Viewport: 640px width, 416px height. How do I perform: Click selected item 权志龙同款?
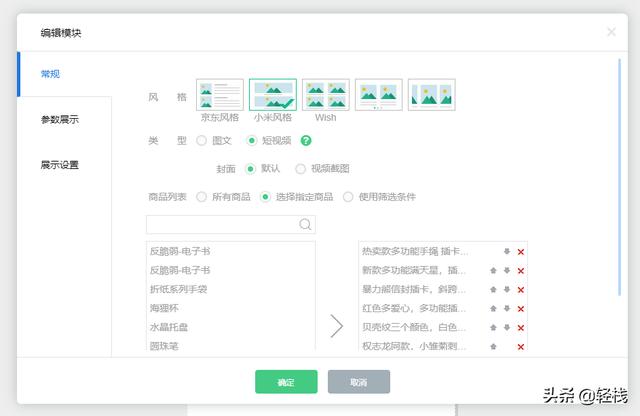(413, 347)
